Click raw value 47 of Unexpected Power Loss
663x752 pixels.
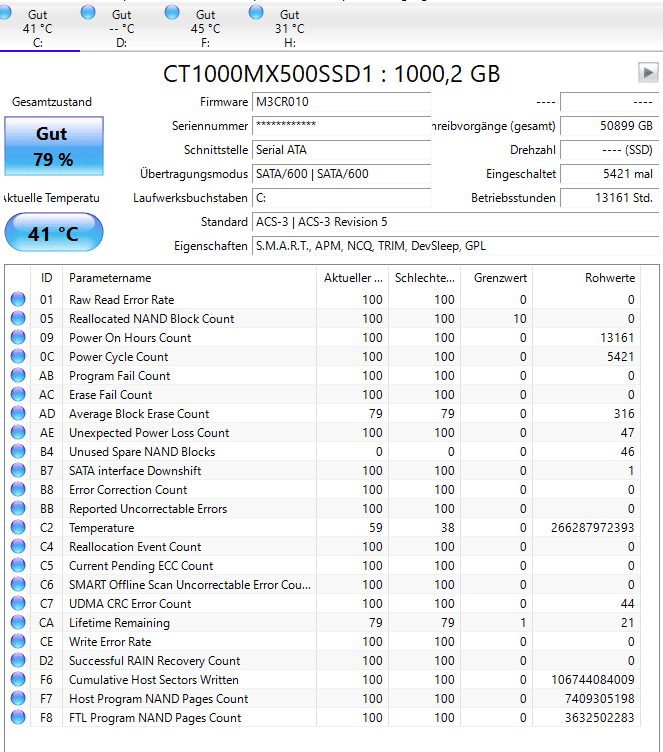pos(627,433)
